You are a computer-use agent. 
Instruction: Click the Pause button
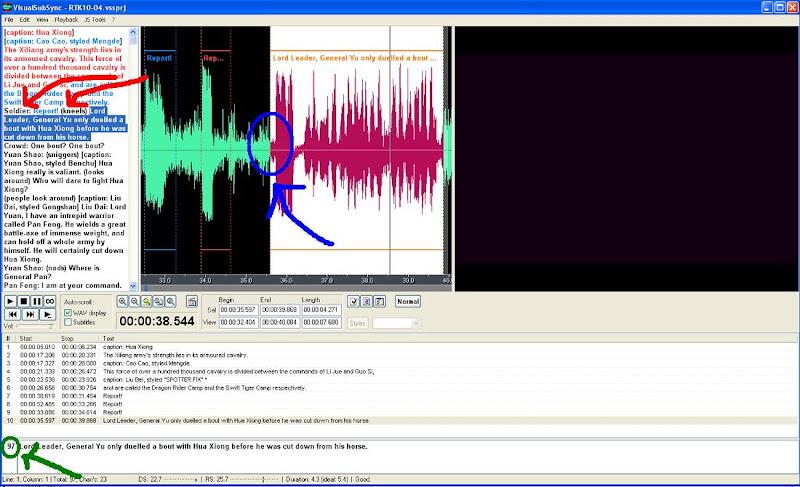tap(36, 301)
